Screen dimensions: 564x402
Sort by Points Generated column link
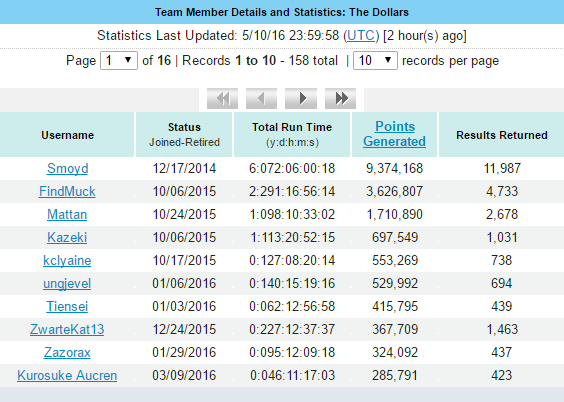click(395, 134)
